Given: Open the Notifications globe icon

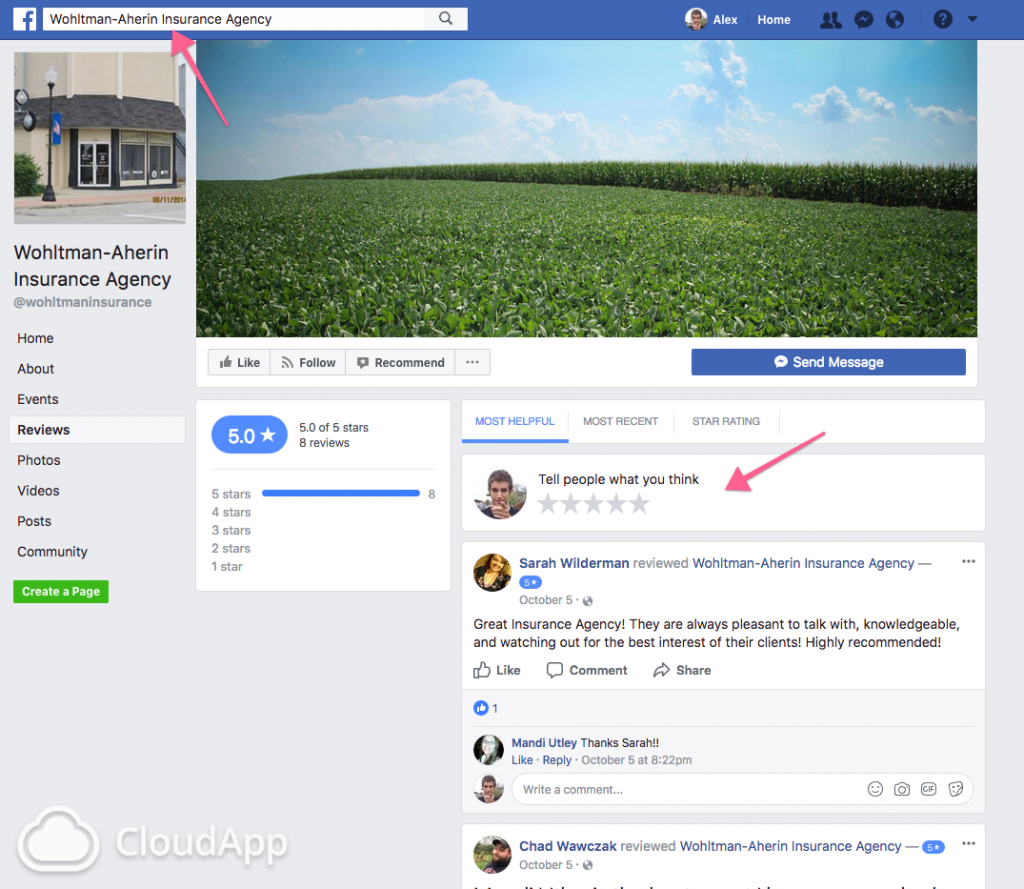Looking at the screenshot, I should coord(895,20).
